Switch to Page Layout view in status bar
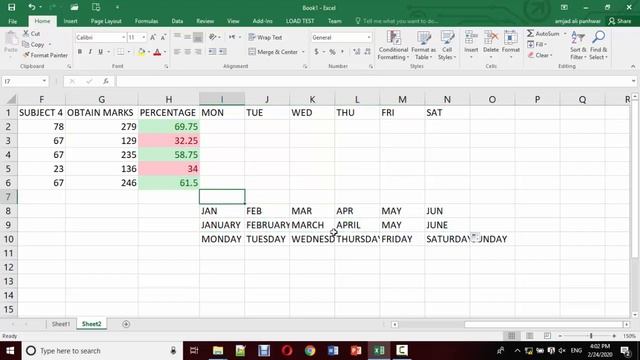 point(529,336)
